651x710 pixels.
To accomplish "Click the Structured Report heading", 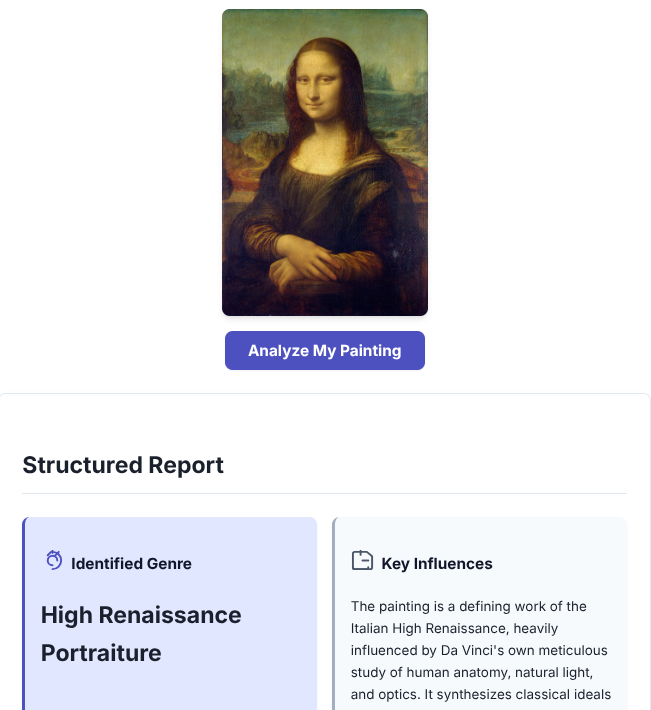I will click(123, 465).
